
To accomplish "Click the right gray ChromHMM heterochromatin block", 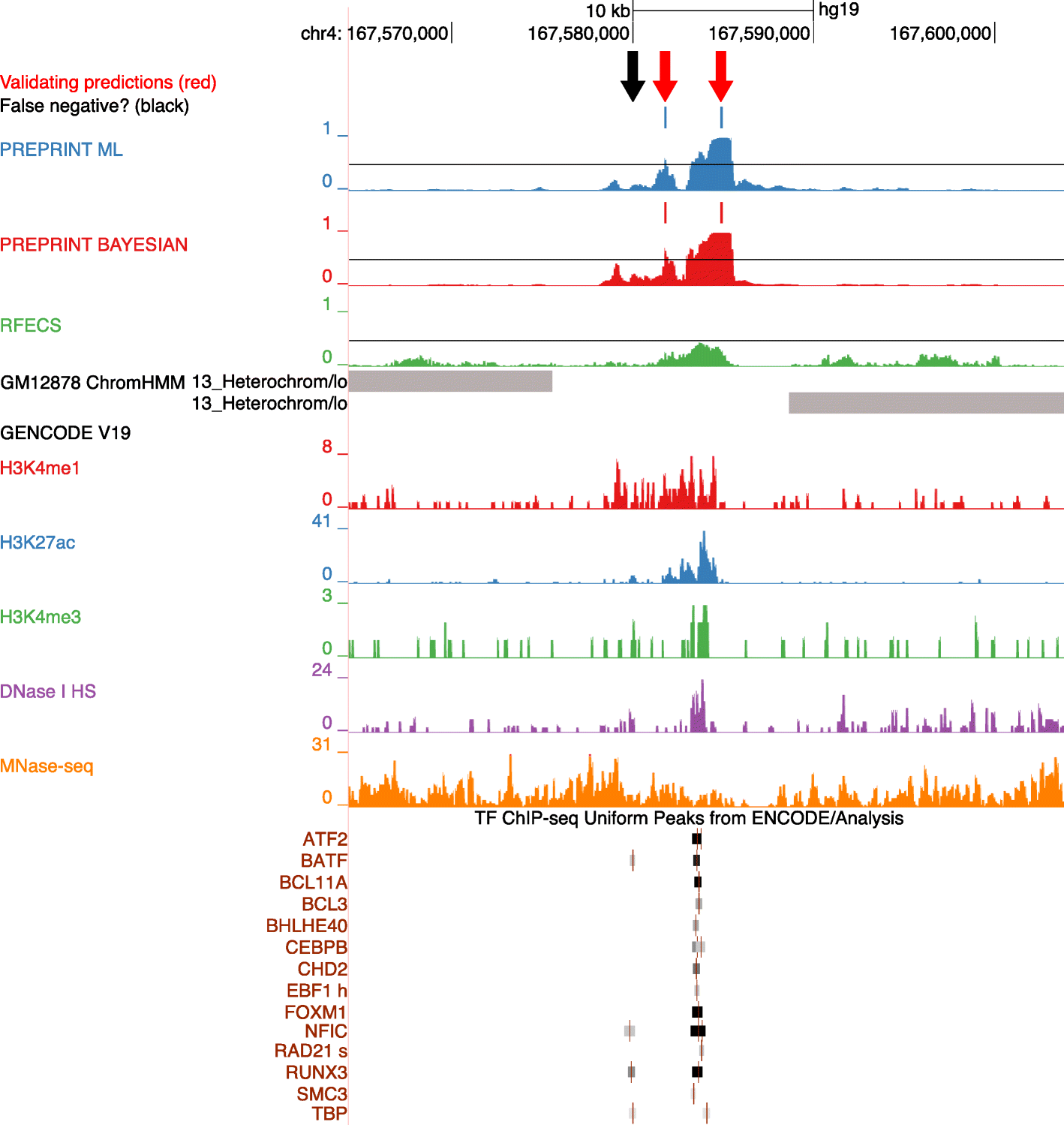I will pyautogui.click(x=926, y=403).
